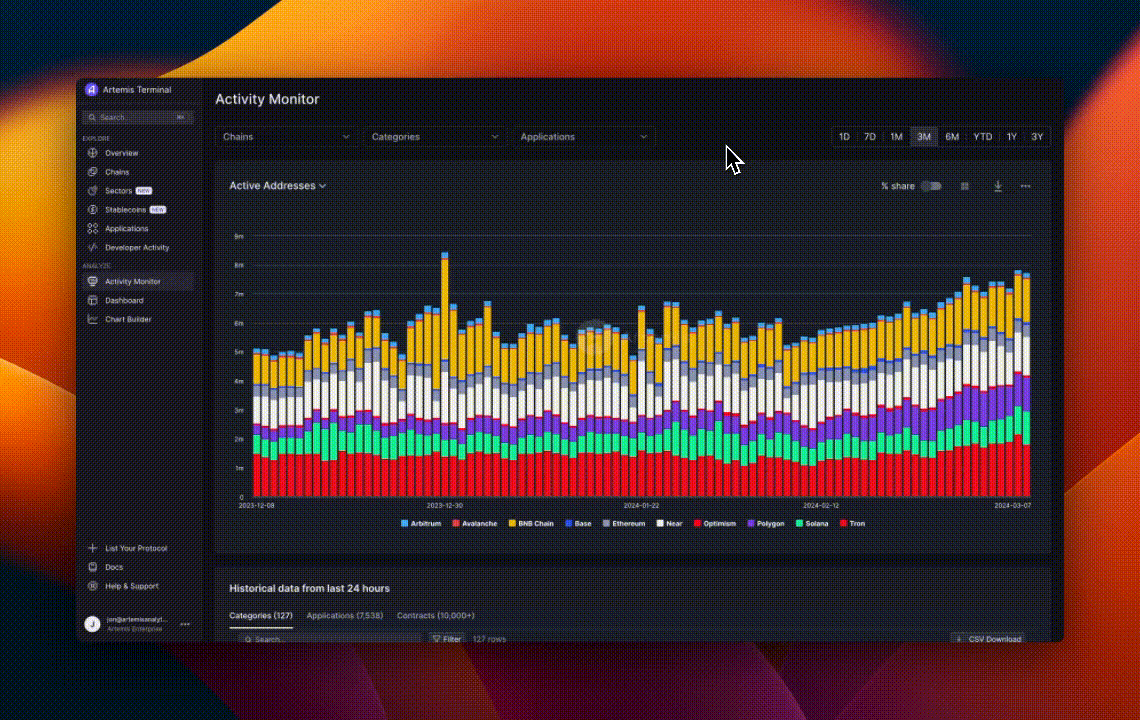Toggle the Ethereum legend swatch

coord(606,523)
